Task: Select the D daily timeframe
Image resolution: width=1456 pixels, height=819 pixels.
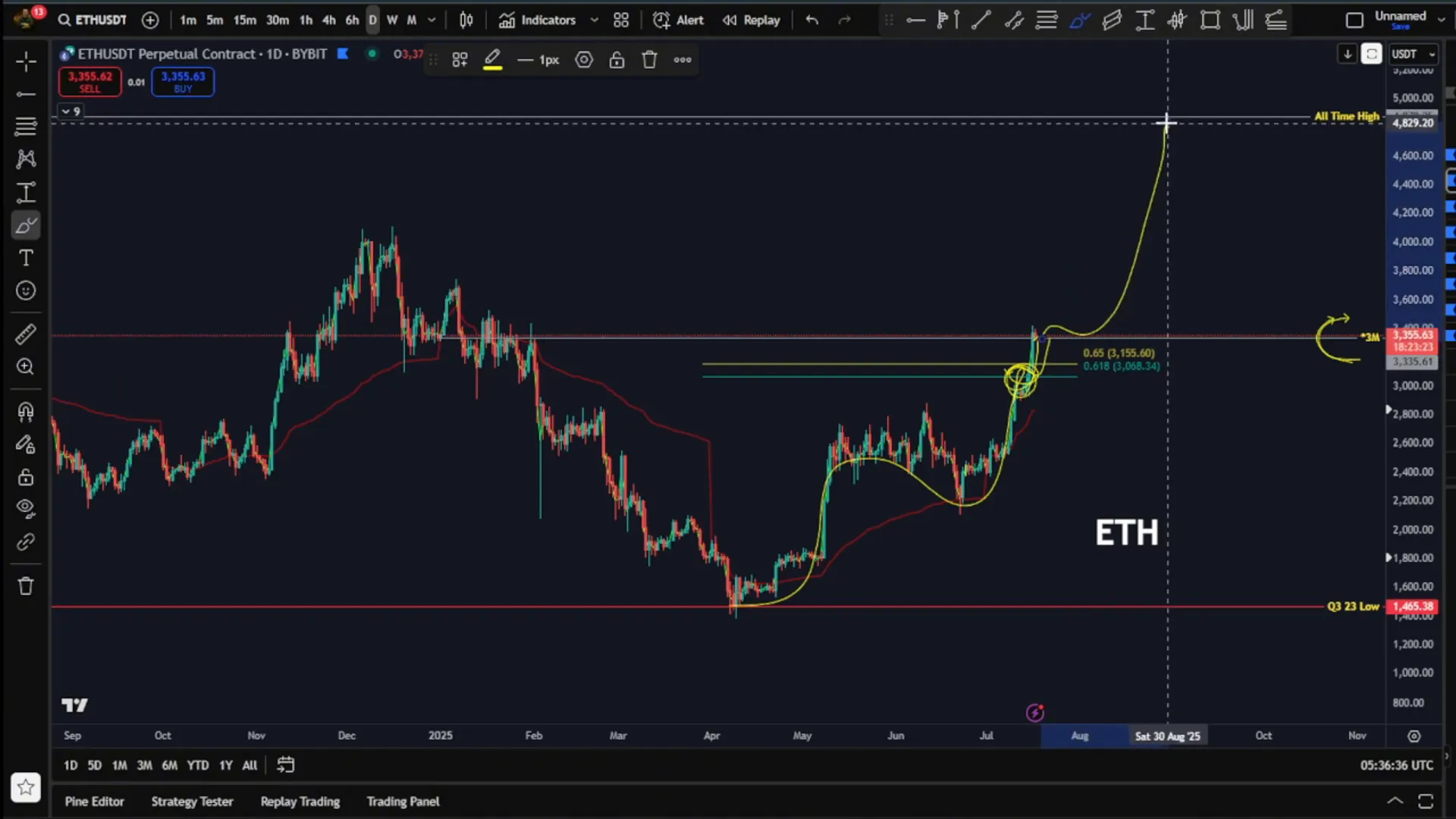Action: point(372,20)
